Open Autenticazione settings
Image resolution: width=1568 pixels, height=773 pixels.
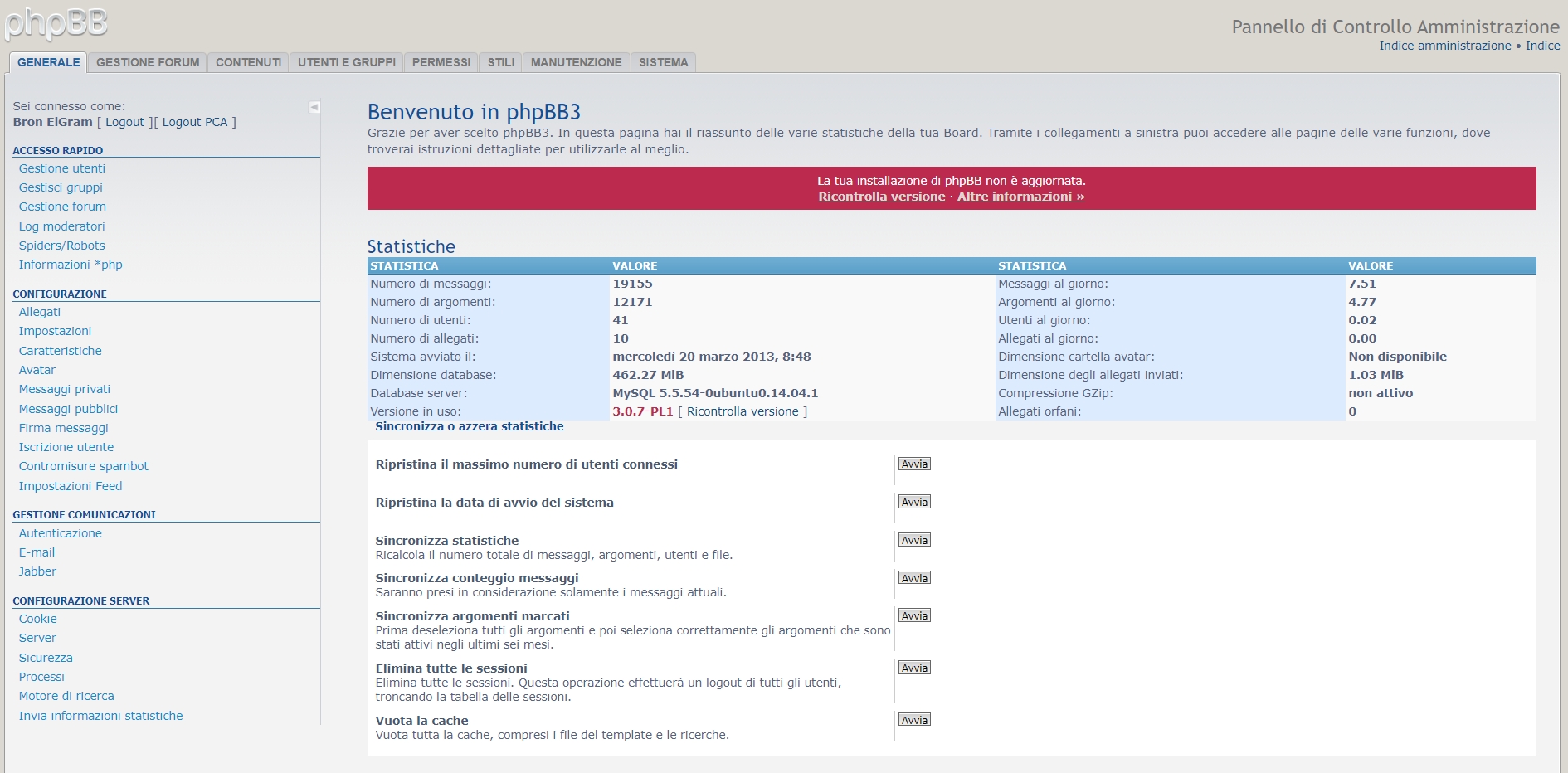[x=61, y=533]
